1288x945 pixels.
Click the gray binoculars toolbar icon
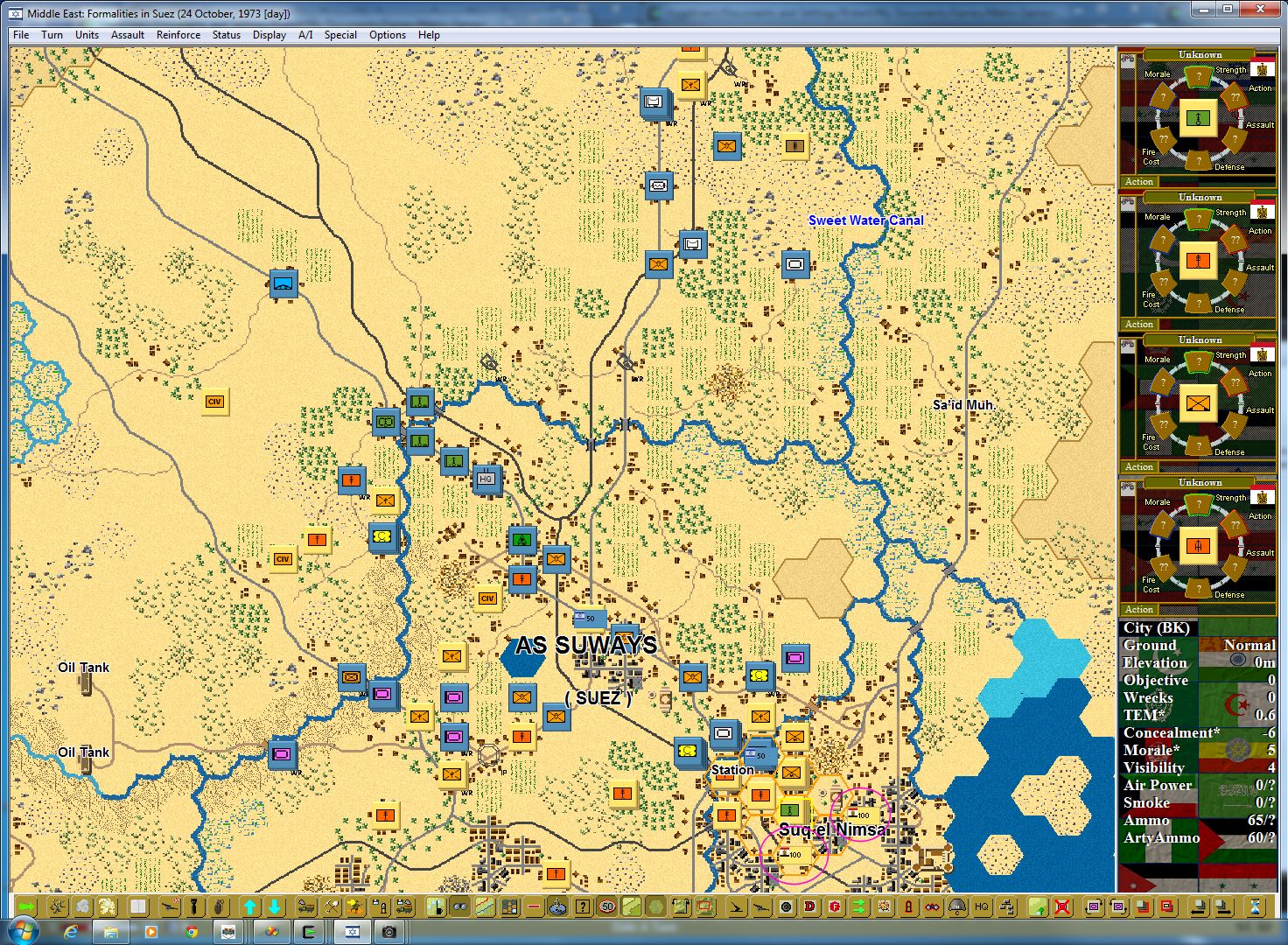click(460, 906)
